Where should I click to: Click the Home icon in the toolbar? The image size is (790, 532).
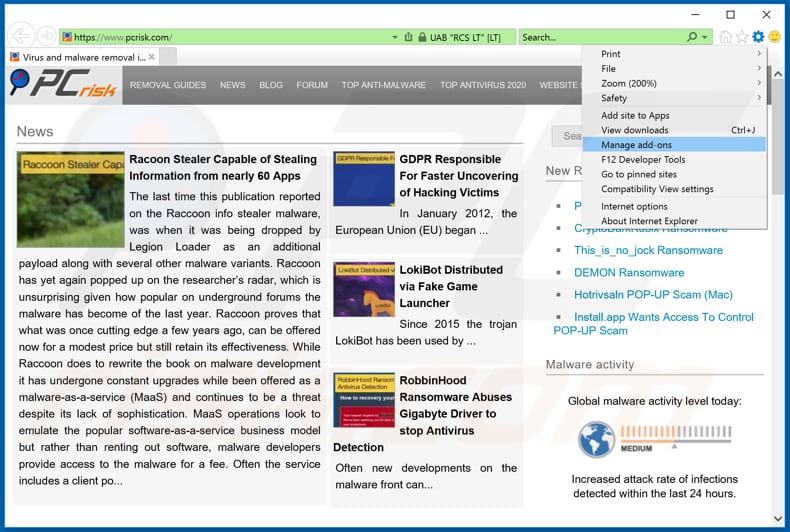[x=725, y=37]
